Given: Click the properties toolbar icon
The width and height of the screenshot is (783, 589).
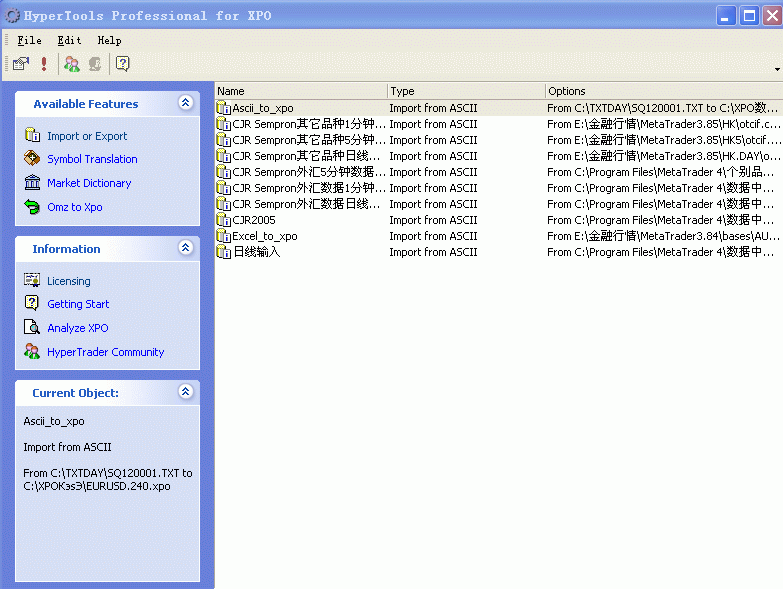Looking at the screenshot, I should [x=21, y=63].
